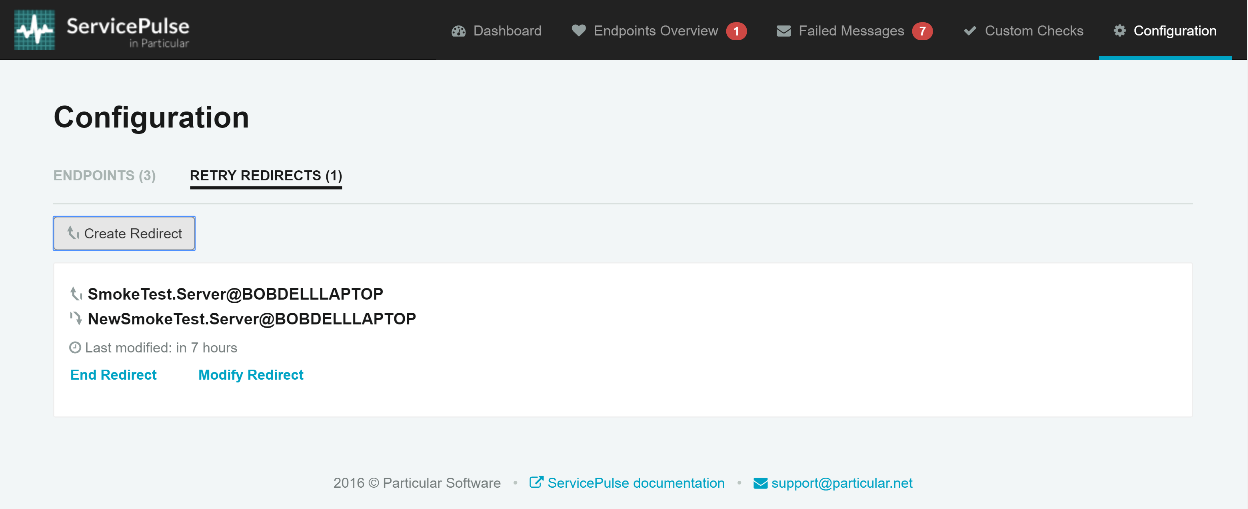Click the footer envelope icon
The height and width of the screenshot is (509, 1248).
[760, 483]
